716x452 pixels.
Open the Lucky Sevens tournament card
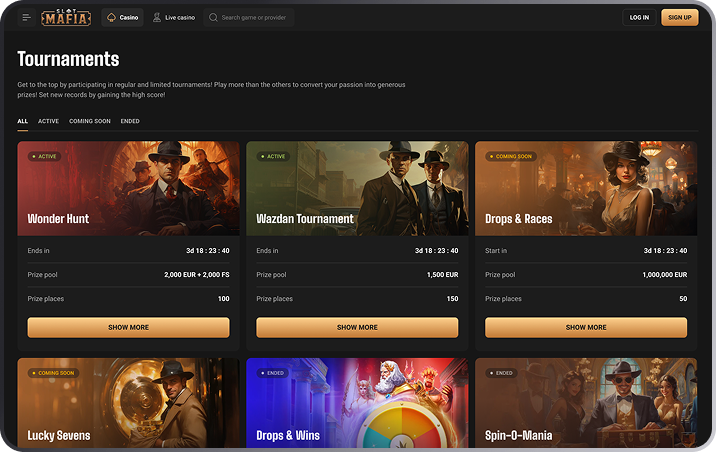tap(128, 404)
